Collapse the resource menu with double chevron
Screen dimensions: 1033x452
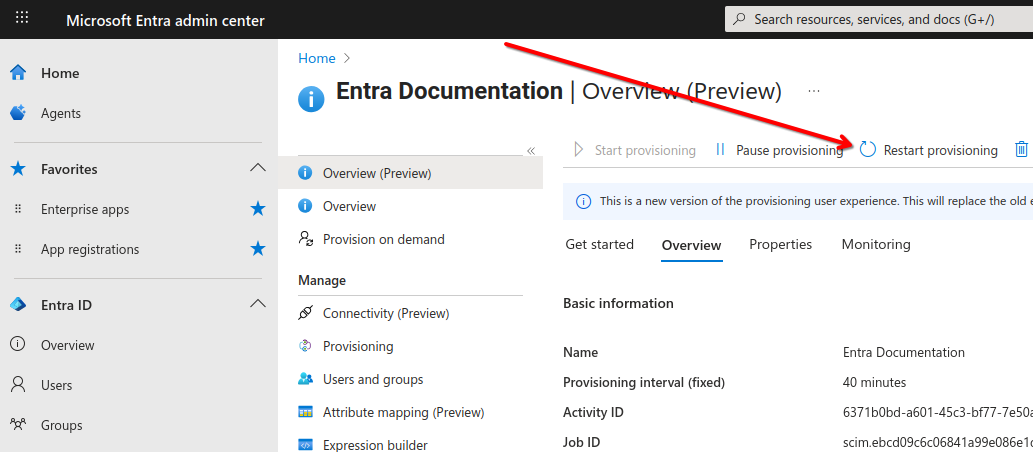[x=531, y=151]
